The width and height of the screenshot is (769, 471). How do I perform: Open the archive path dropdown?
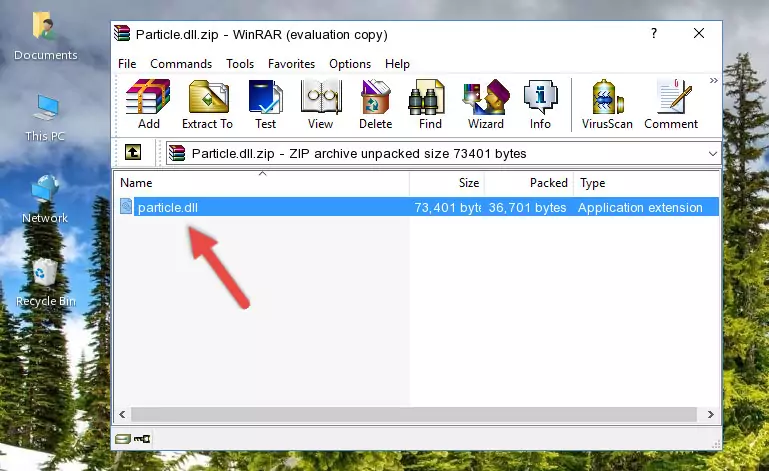coord(713,154)
